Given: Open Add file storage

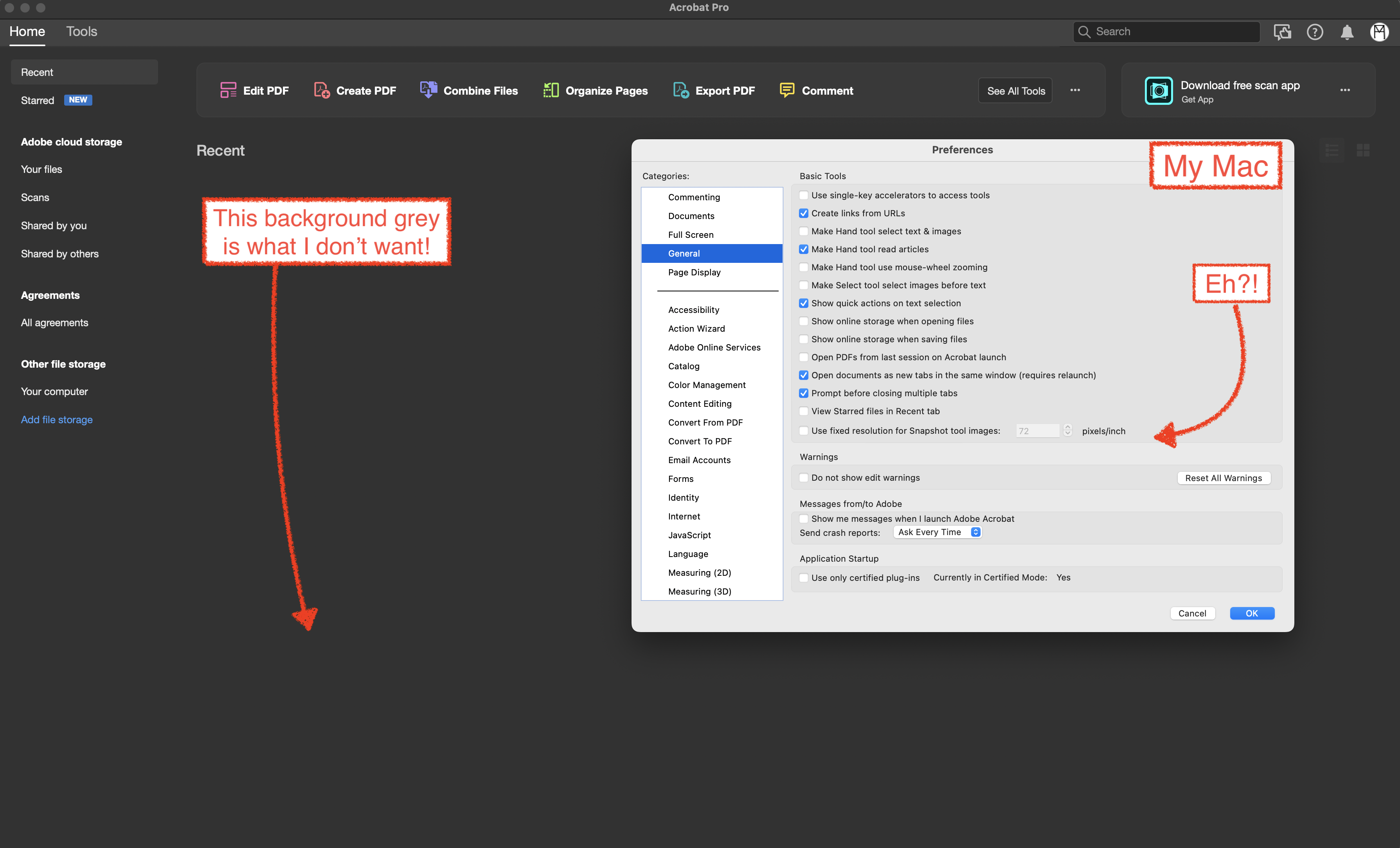Looking at the screenshot, I should 56,419.
